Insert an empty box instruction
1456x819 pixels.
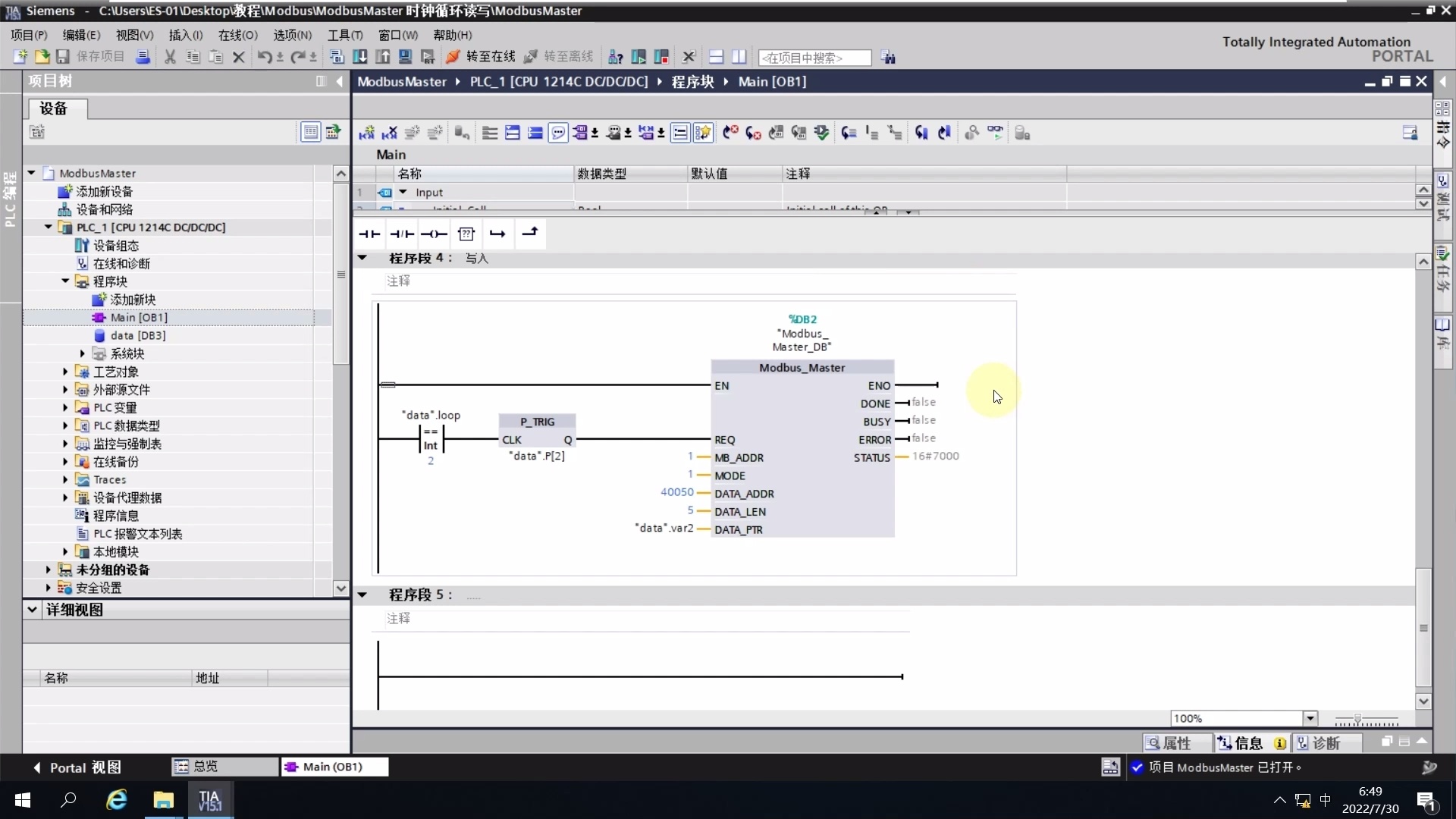pyautogui.click(x=466, y=234)
